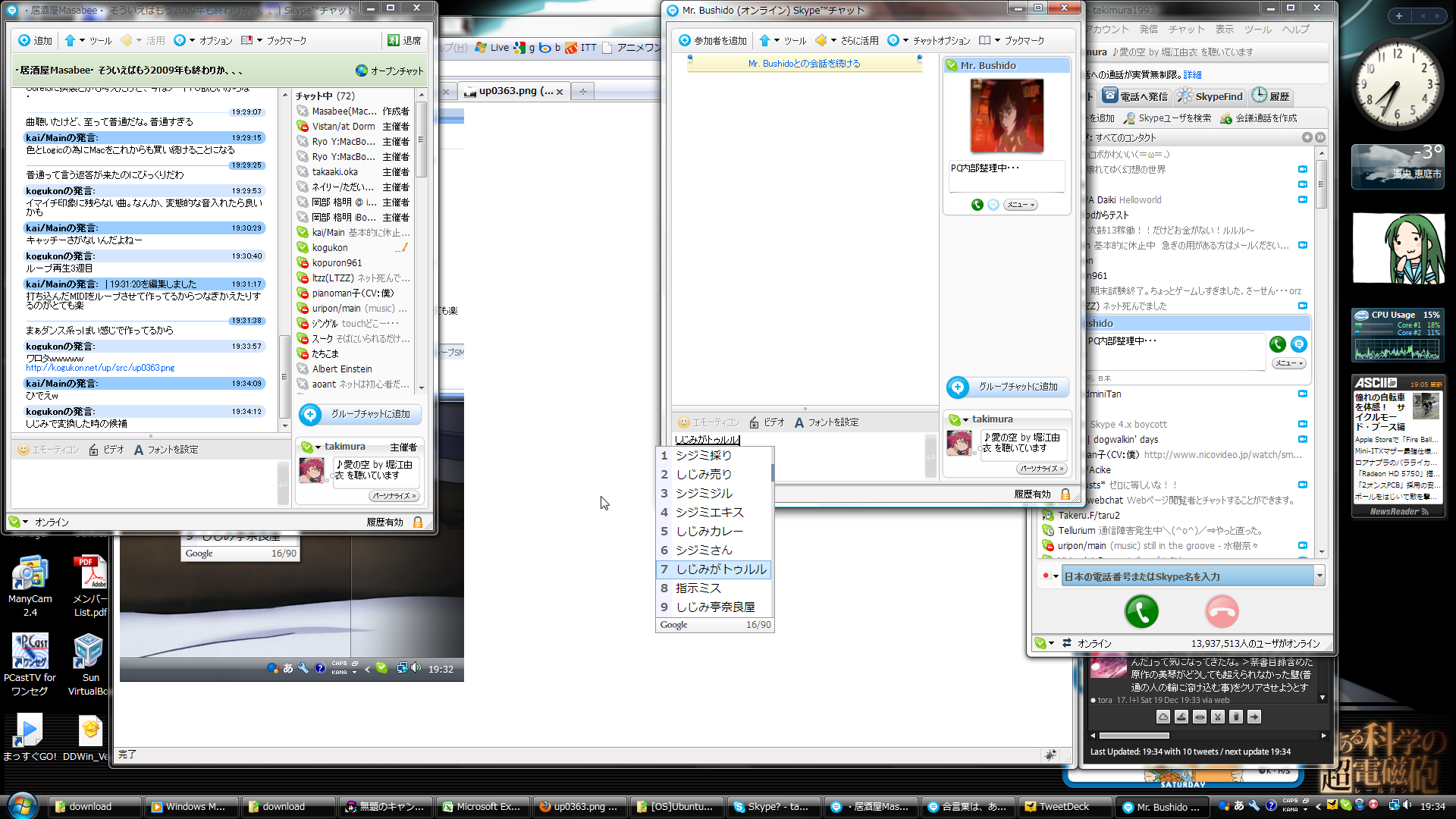Screen dimensions: 1456x819
Task: Open ツール dropdown in 居酒屋Masabee chat toolbar
Action: pyautogui.click(x=88, y=40)
